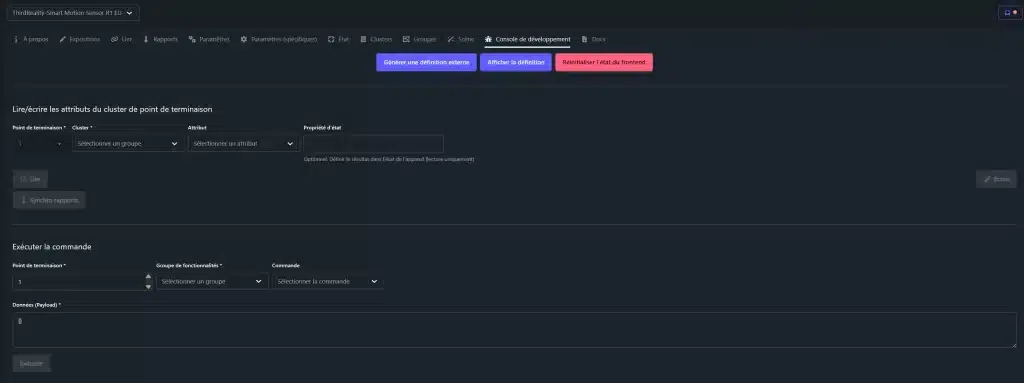Click inside the Données (Payload) text area
Image resolution: width=1024 pixels, height=383 pixels.
pyautogui.click(x=515, y=330)
